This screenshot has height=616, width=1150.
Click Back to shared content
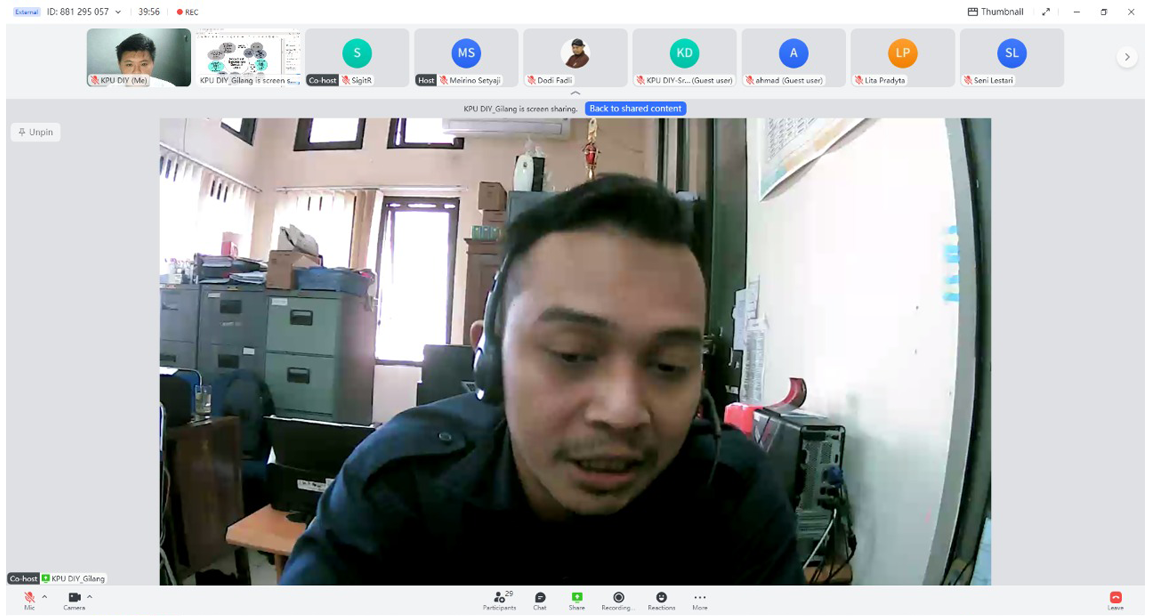coord(635,108)
